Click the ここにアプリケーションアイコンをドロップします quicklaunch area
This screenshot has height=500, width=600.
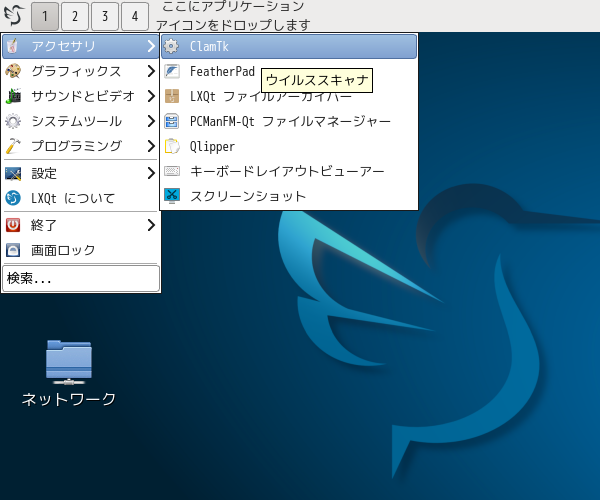[x=233, y=16]
